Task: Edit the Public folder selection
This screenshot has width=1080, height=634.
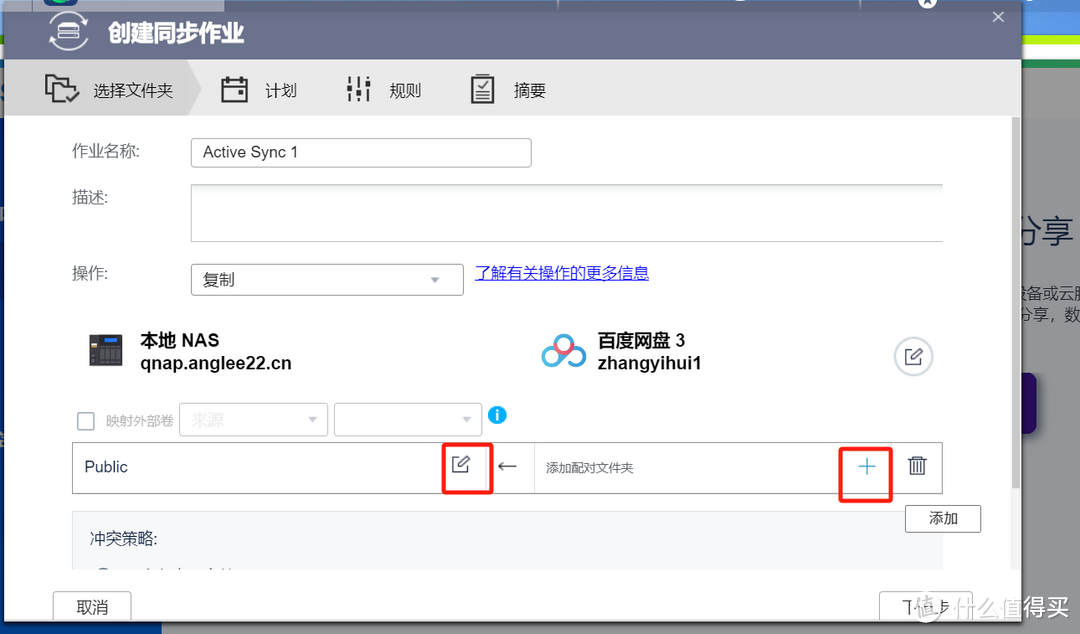Action: click(x=466, y=466)
